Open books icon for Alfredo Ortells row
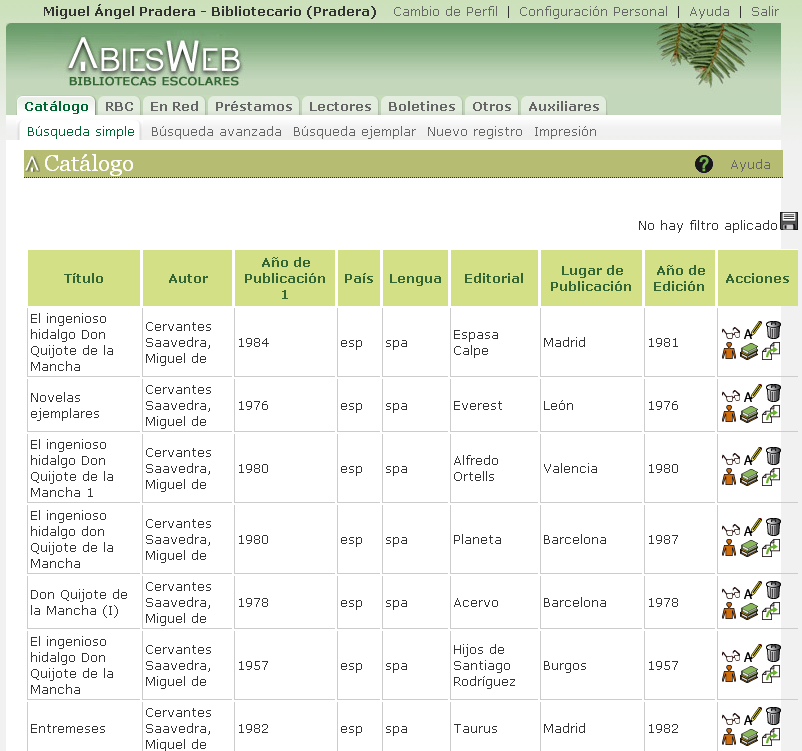The image size is (802, 751). pyautogui.click(x=749, y=477)
